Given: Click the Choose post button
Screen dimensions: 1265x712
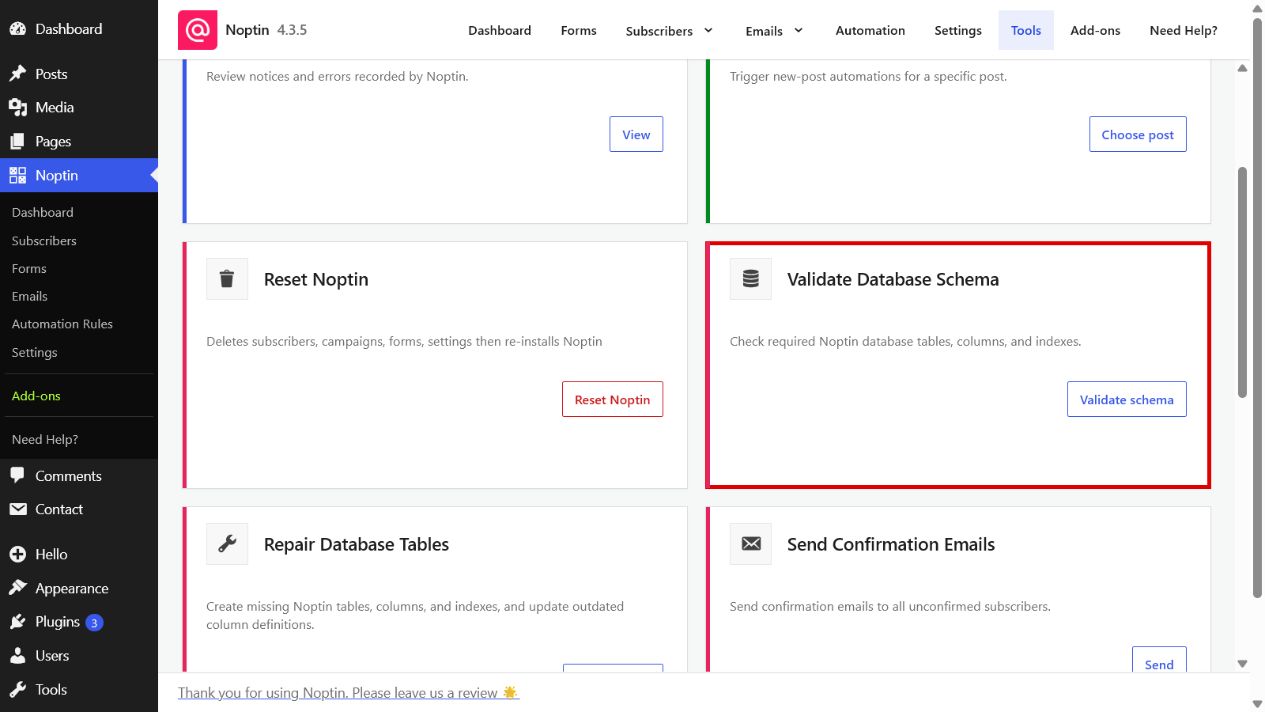Looking at the screenshot, I should 1138,134.
